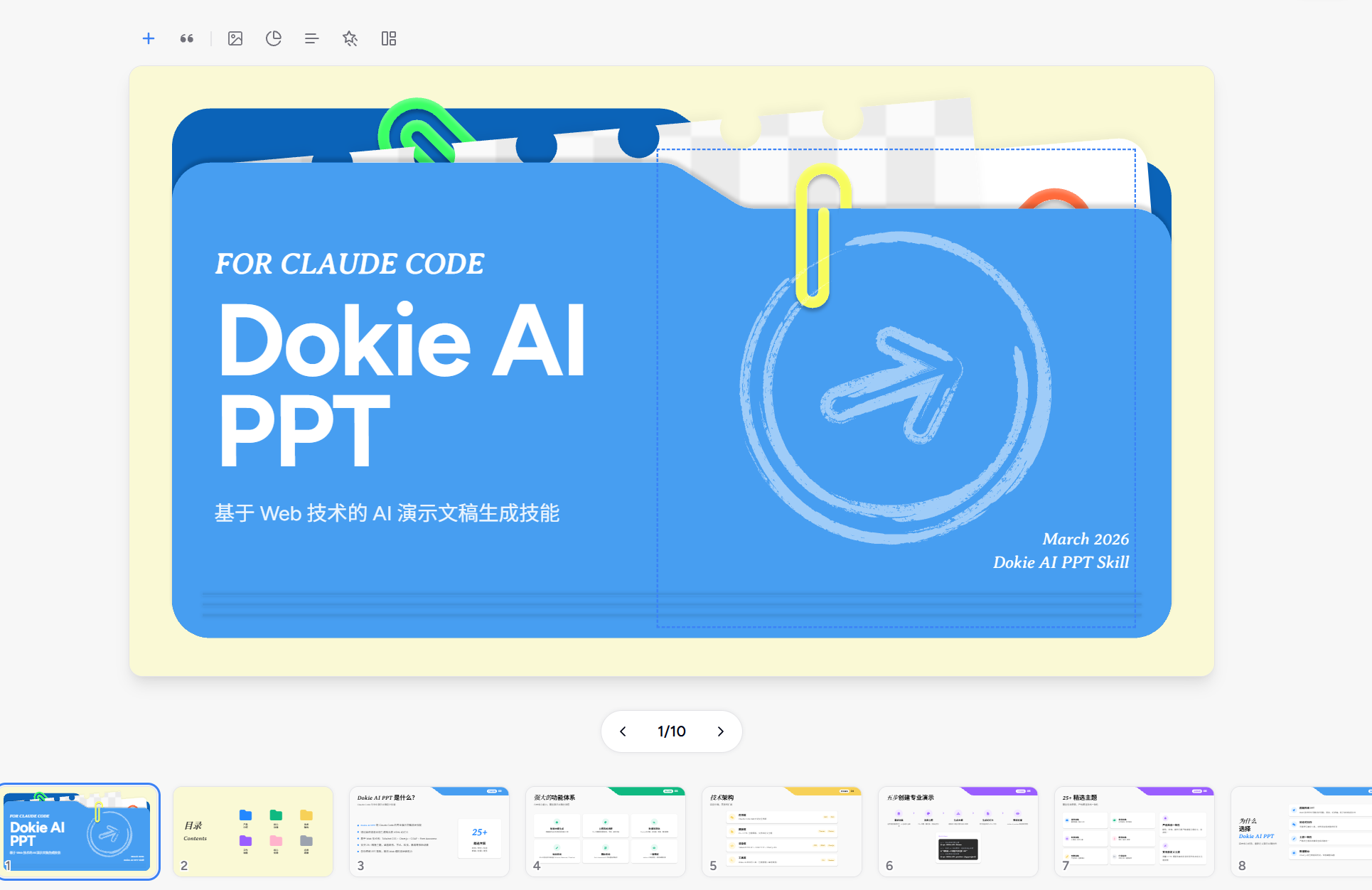Open slide 6 thumbnail
This screenshot has height=890, width=1372.
[x=958, y=831]
